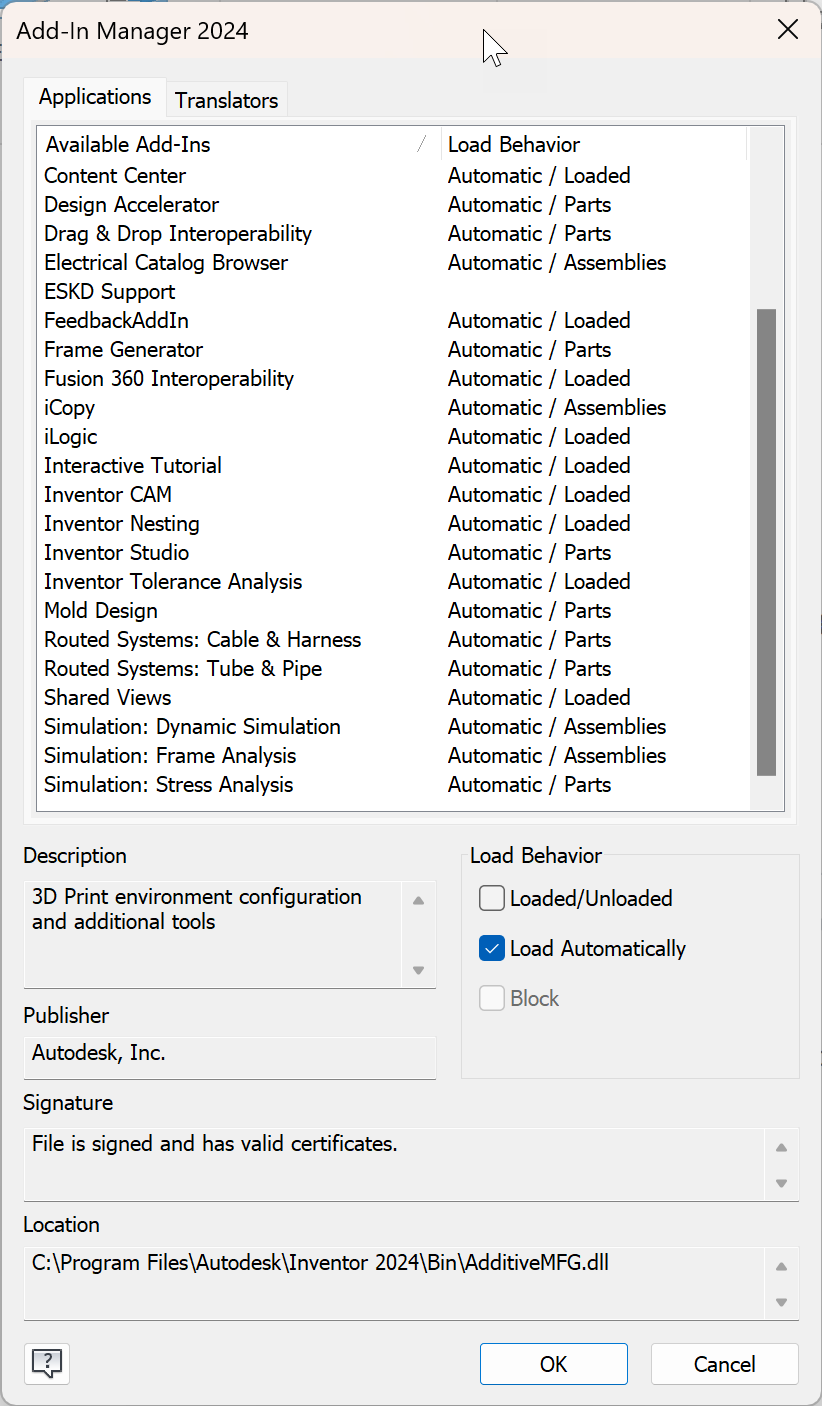This screenshot has width=822, height=1406.
Task: Dismiss the dialog with Cancel
Action: coord(724,1364)
